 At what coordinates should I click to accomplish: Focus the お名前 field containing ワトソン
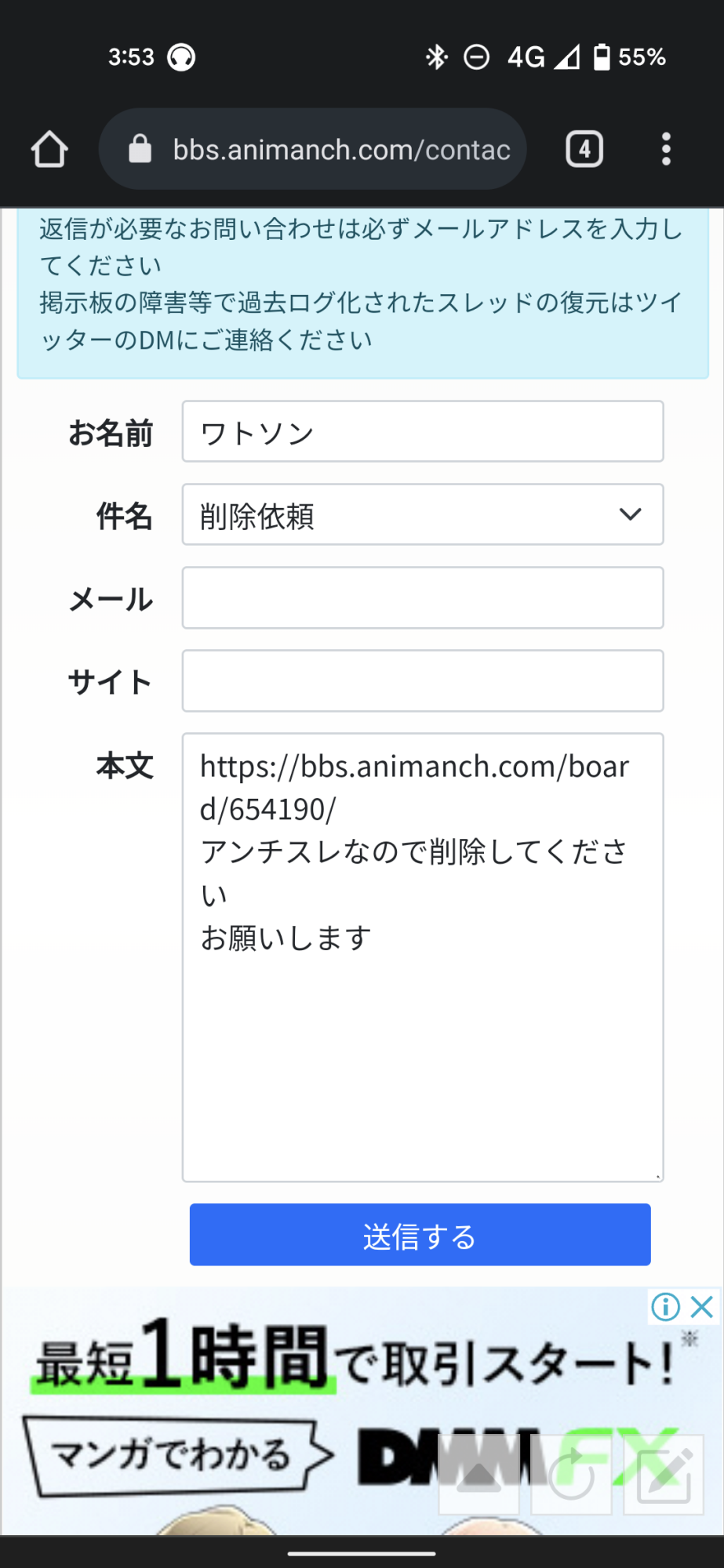[x=423, y=431]
